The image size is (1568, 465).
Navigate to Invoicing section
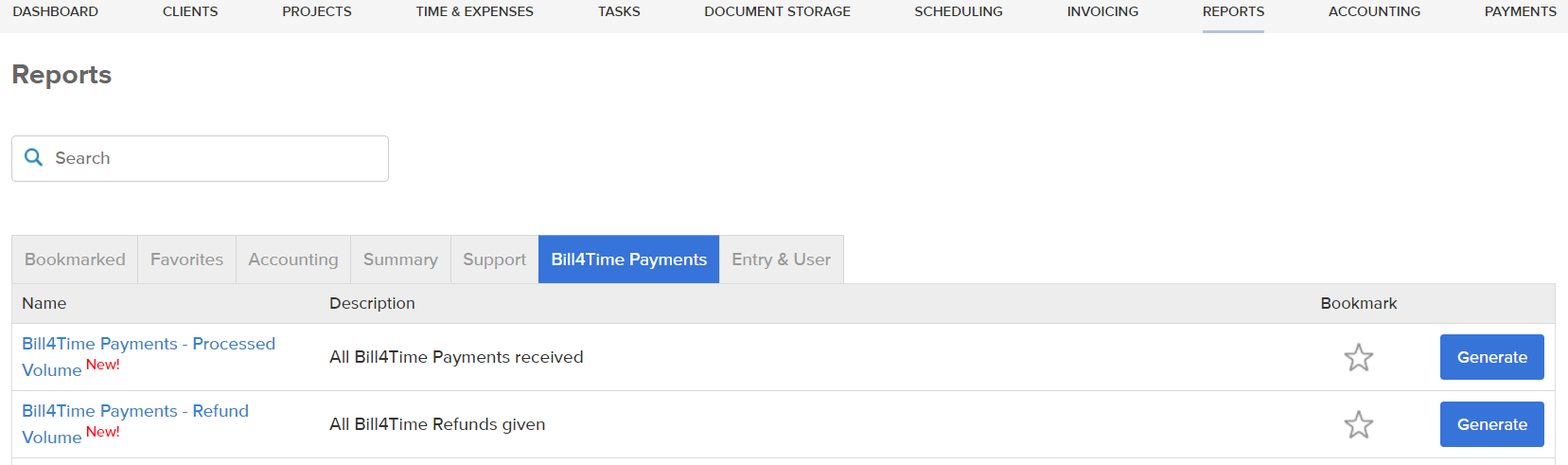1102,11
